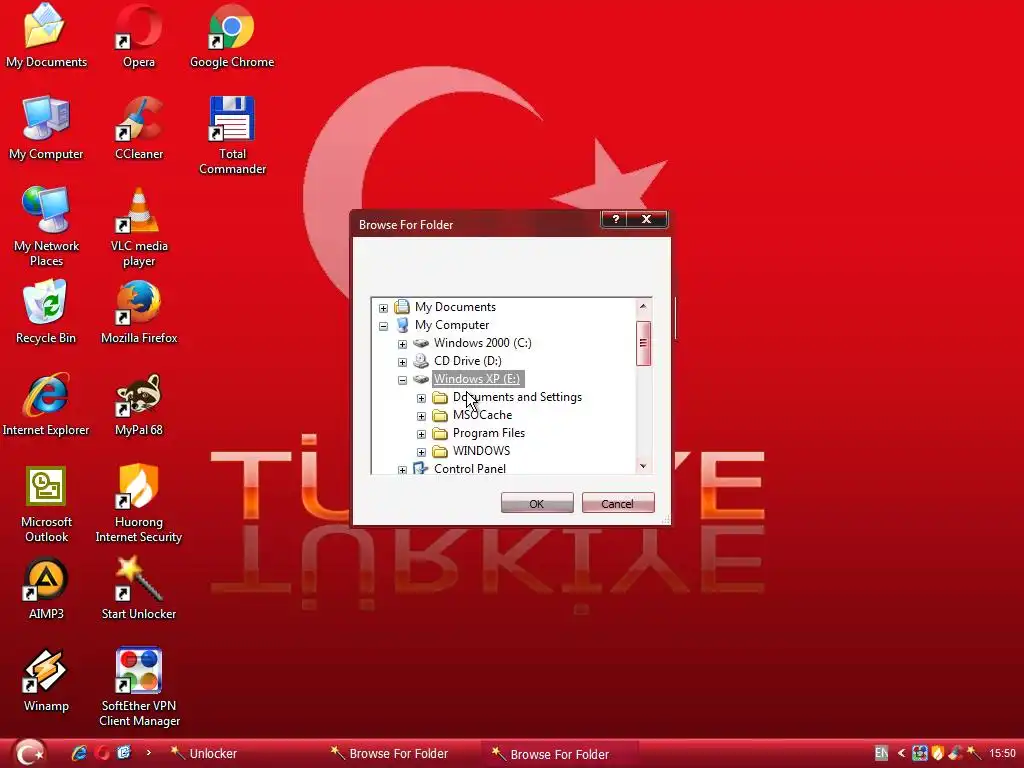
Task: Open the My Documents desktop icon
Action: 46,36
